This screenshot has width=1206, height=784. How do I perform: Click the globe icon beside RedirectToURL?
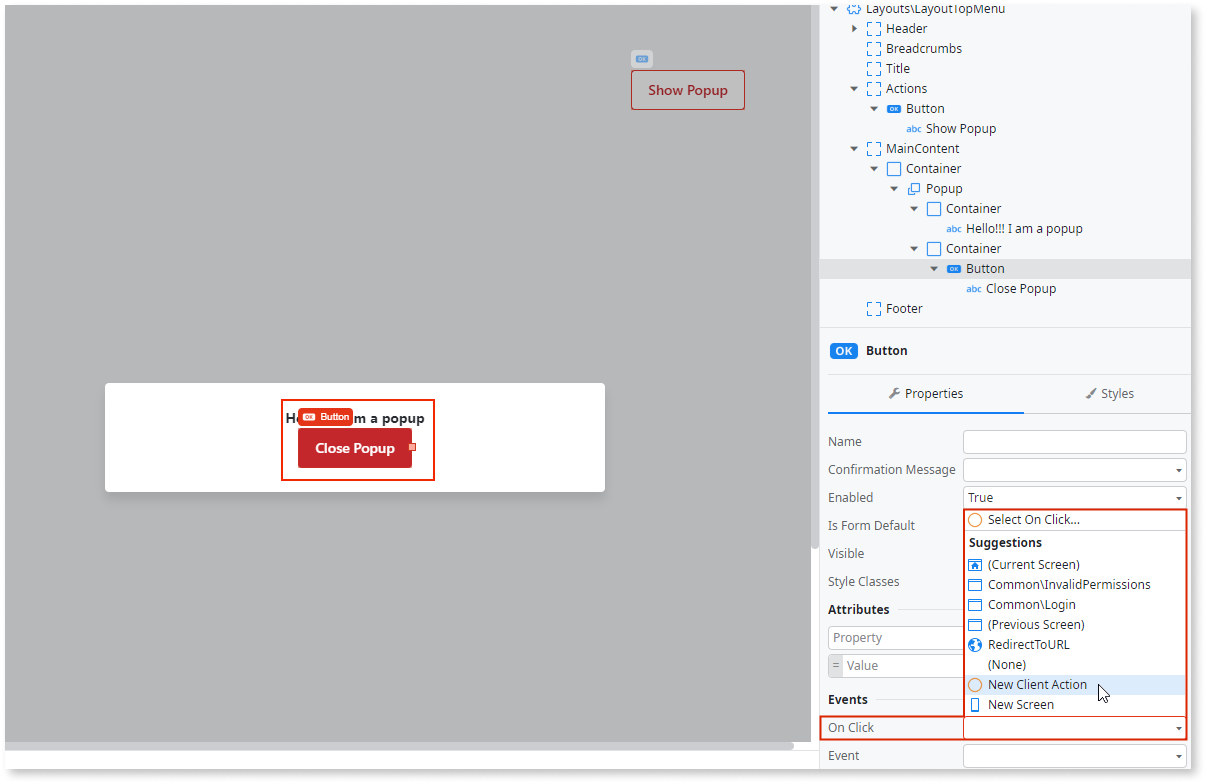pos(974,644)
